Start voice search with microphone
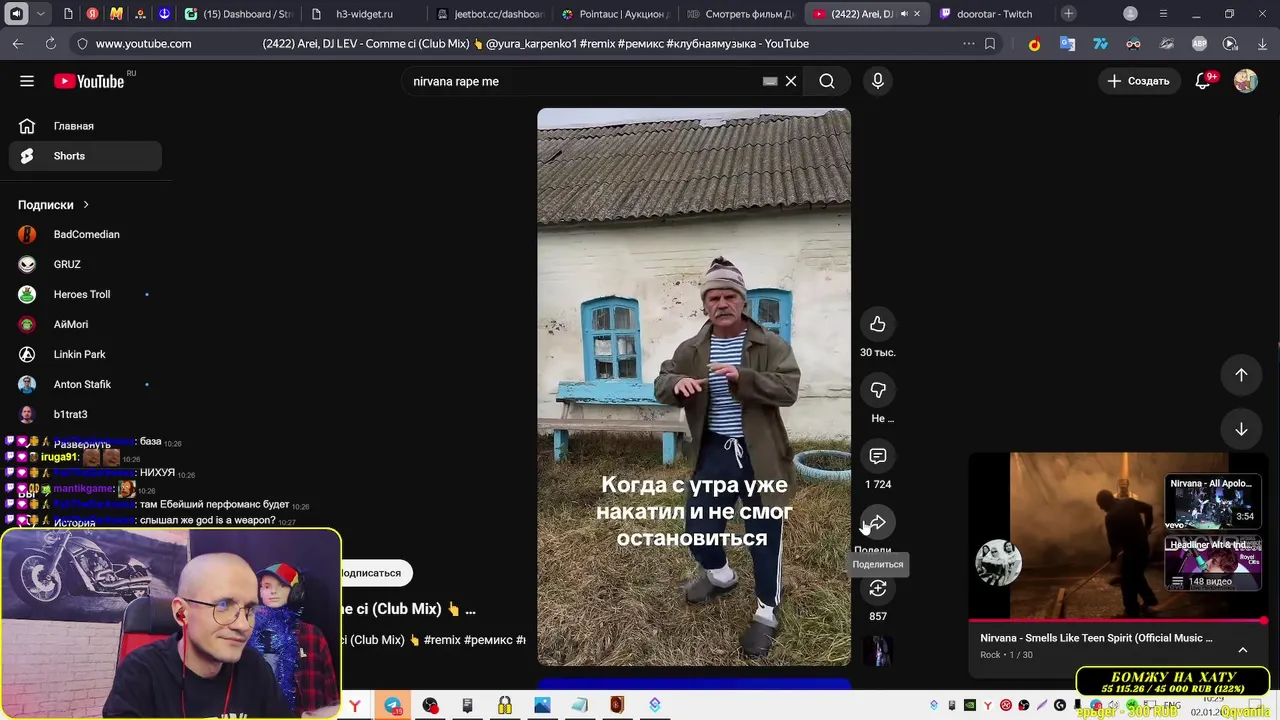The height and width of the screenshot is (720, 1280). [x=878, y=81]
